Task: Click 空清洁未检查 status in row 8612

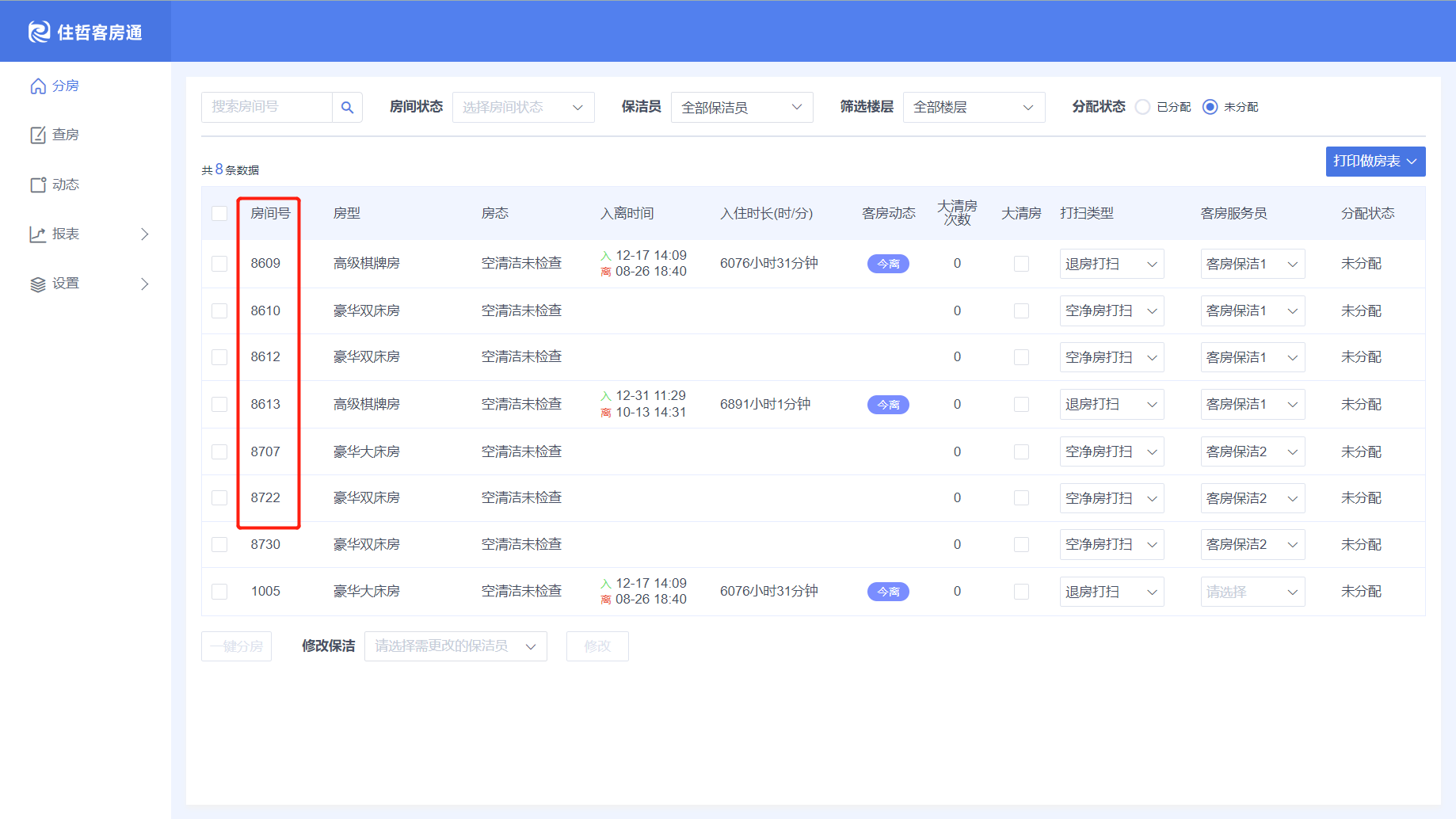Action: (x=522, y=357)
